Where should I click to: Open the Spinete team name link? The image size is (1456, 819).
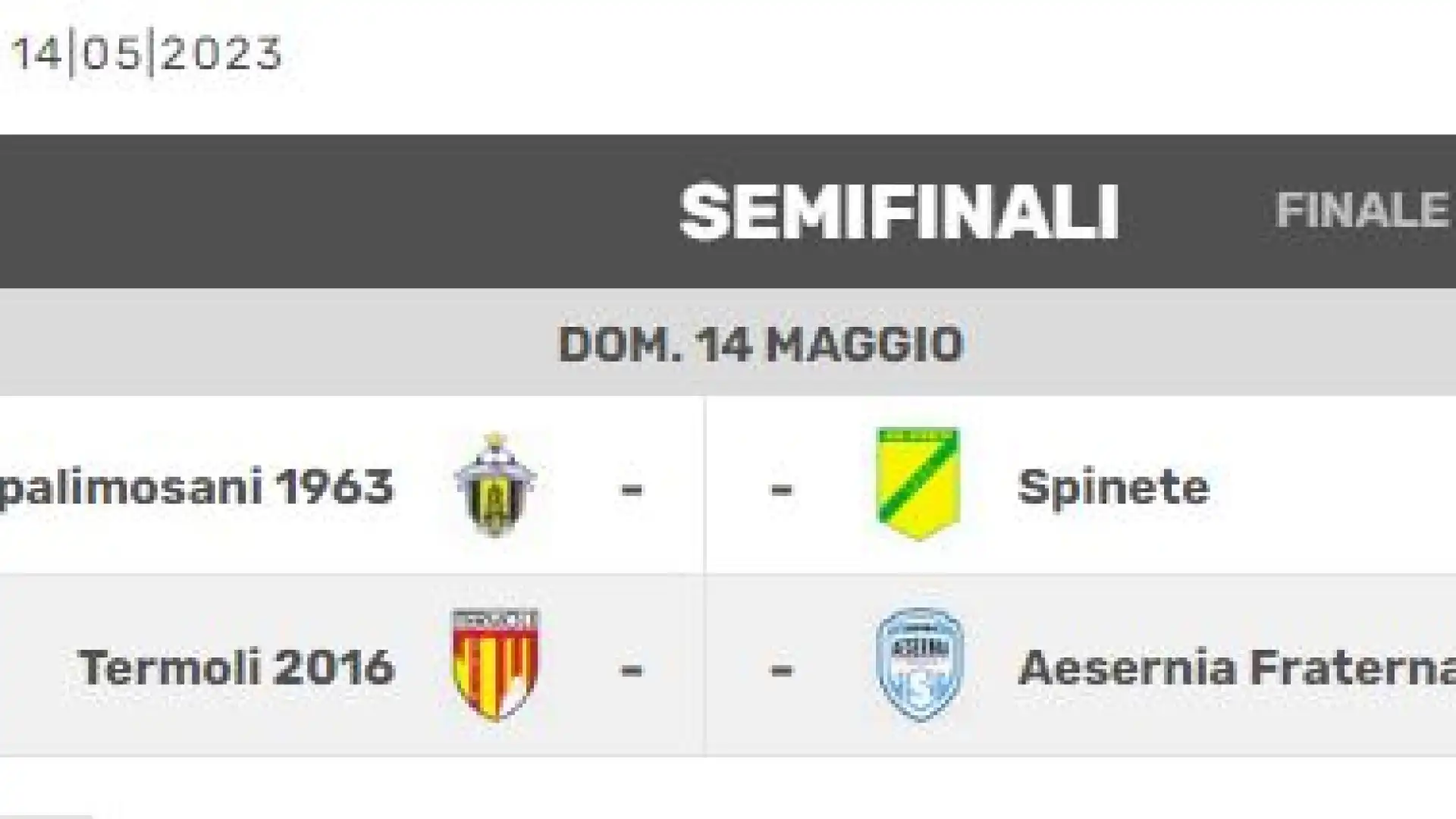click(x=1113, y=487)
